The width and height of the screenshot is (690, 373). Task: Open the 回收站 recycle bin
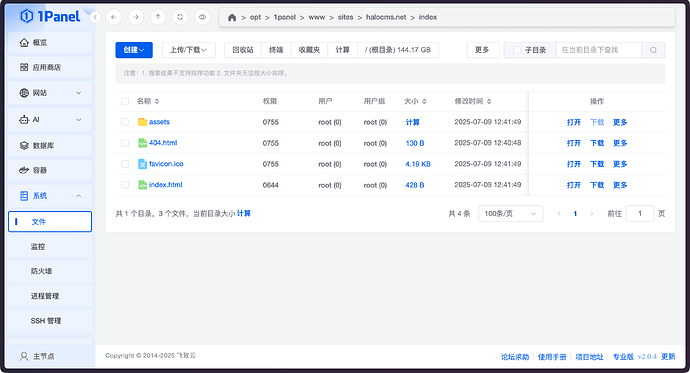[243, 50]
